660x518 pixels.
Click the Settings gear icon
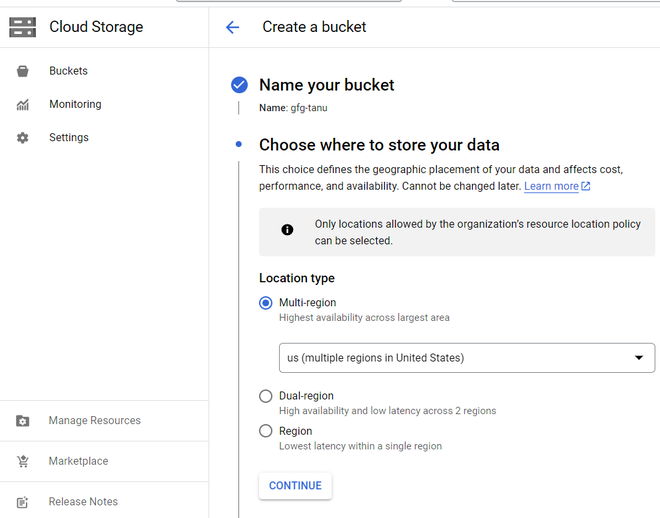coord(23,138)
